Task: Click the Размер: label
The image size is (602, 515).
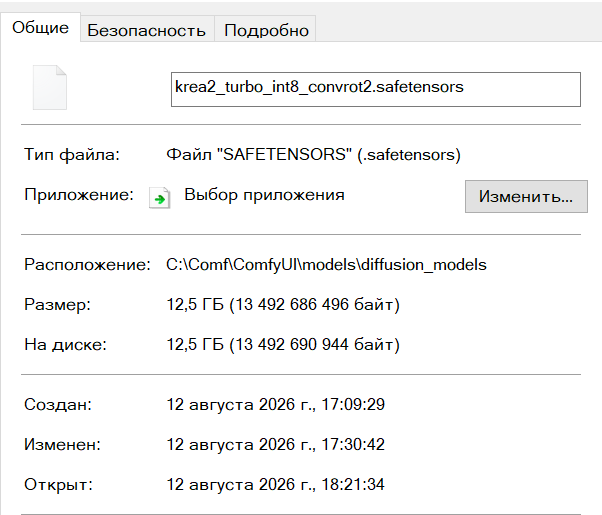Action: [58, 305]
